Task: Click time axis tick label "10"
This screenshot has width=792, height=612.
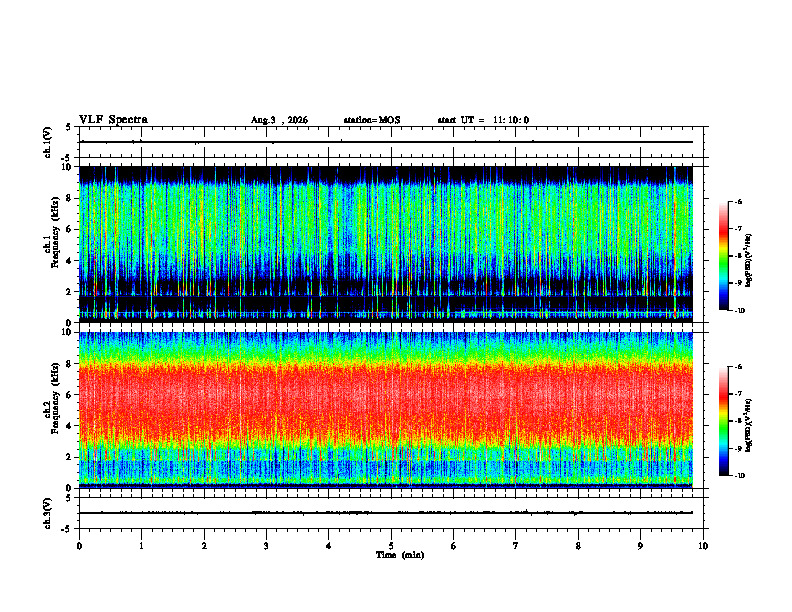Action: 703,546
